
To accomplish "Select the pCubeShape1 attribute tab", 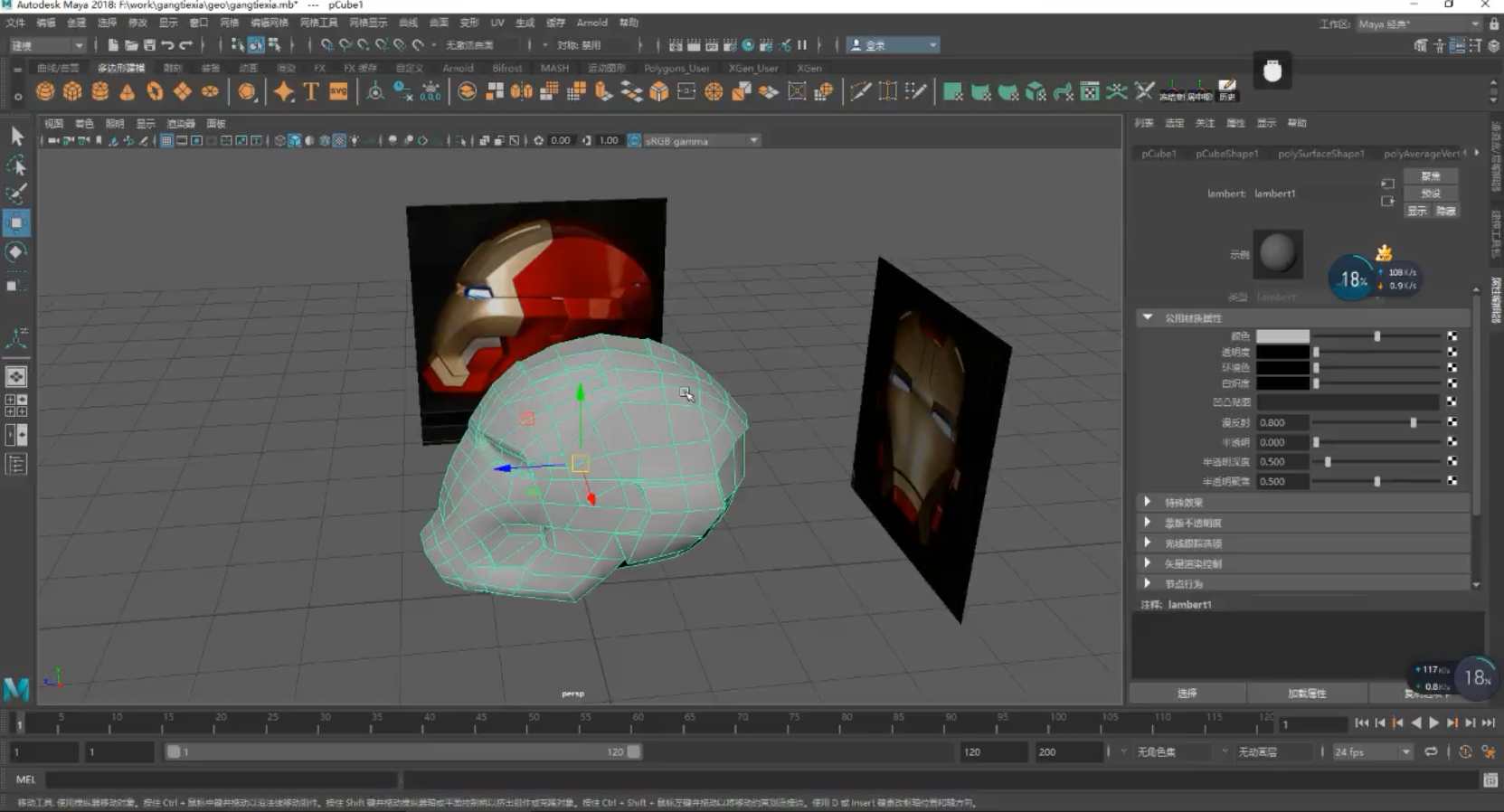I will (x=1226, y=154).
